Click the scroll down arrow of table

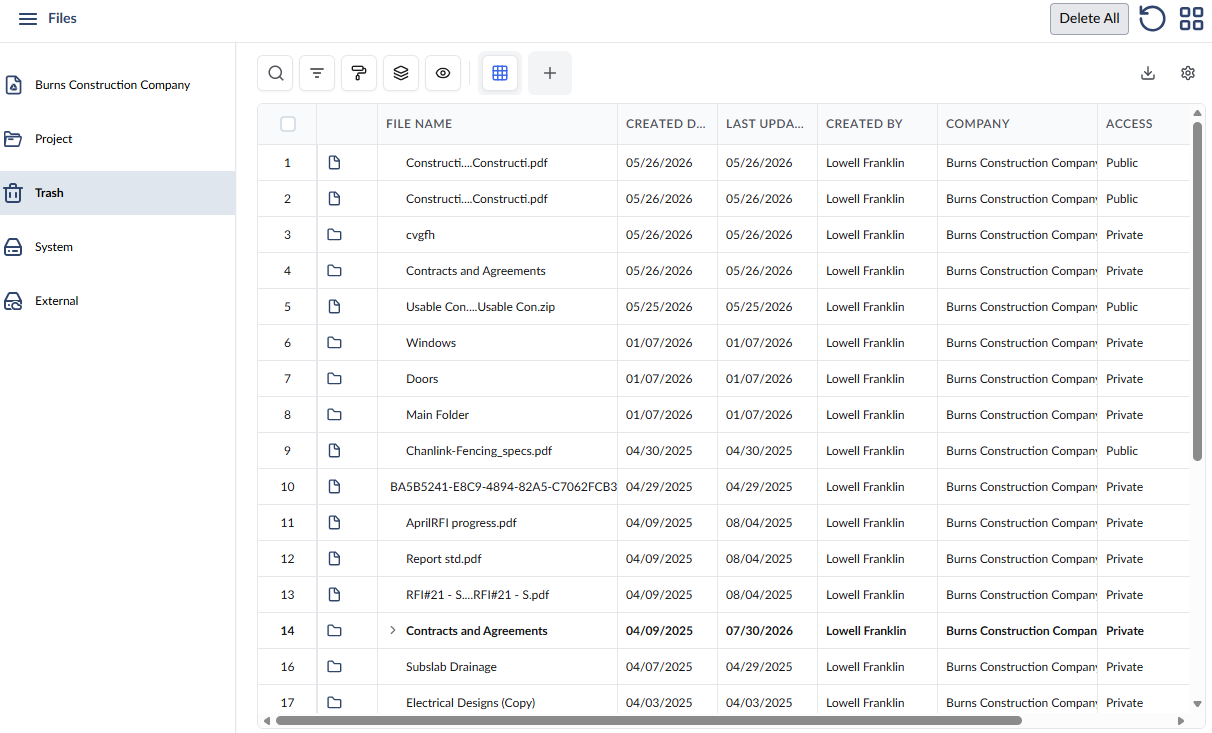[x=1198, y=704]
